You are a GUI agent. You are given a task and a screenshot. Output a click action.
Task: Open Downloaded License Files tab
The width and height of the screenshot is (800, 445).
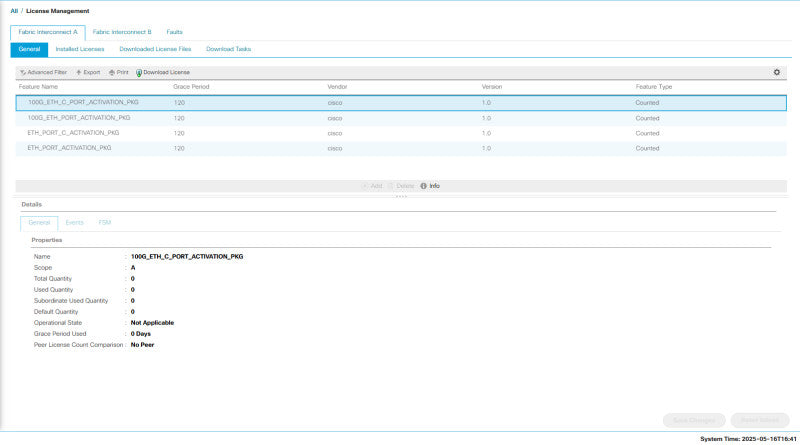coord(155,50)
